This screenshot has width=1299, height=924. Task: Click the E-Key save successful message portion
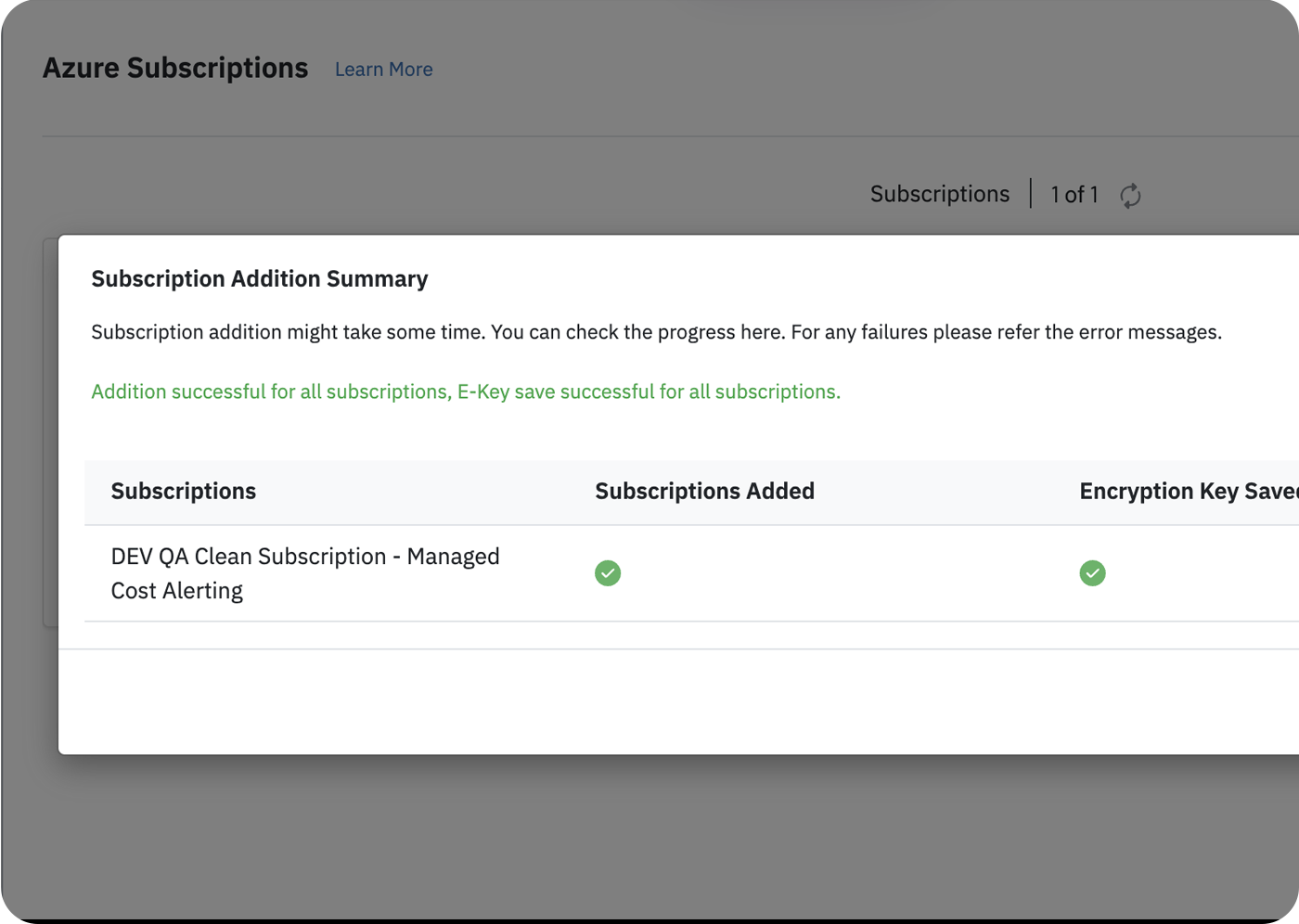click(x=648, y=391)
